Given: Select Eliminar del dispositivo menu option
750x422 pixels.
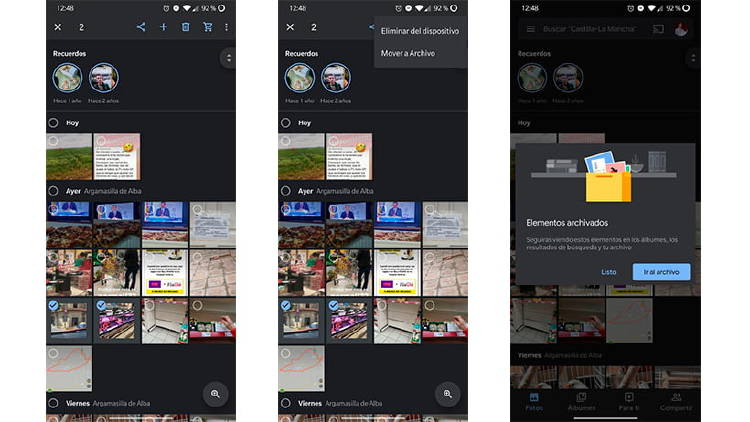Looking at the screenshot, I should click(x=420, y=32).
